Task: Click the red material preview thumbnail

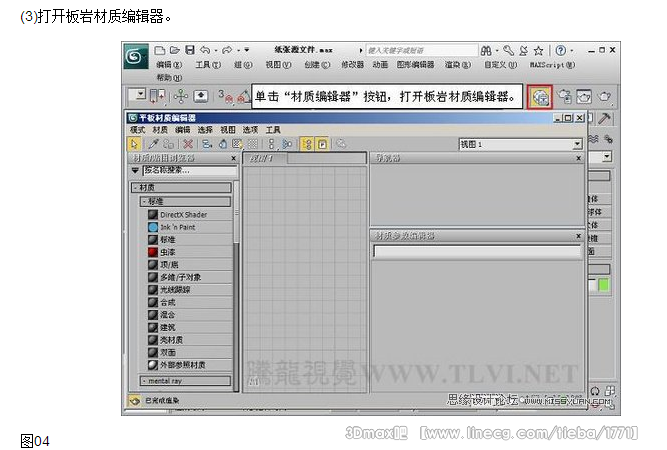Action: [153, 252]
